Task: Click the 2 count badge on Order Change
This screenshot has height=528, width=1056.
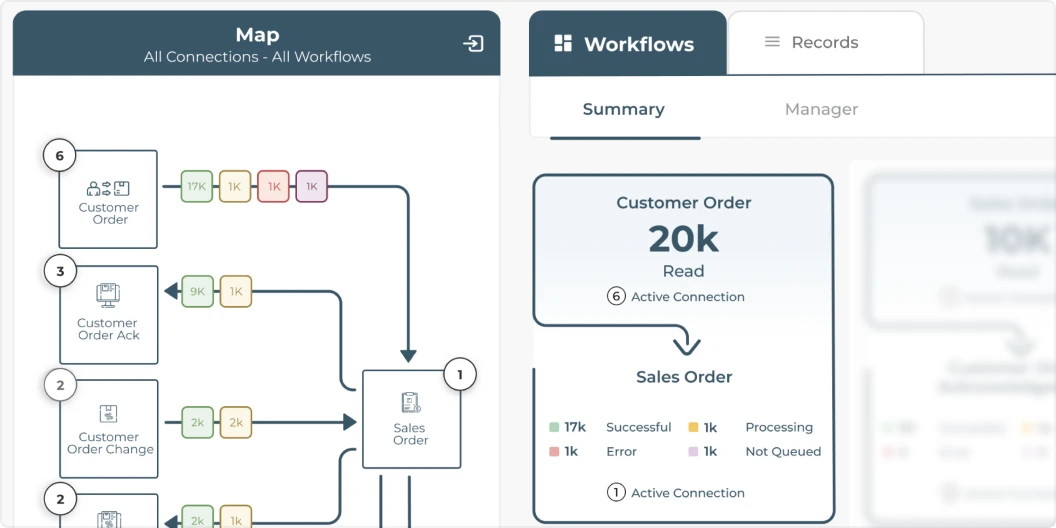Action: pyautogui.click(x=61, y=386)
